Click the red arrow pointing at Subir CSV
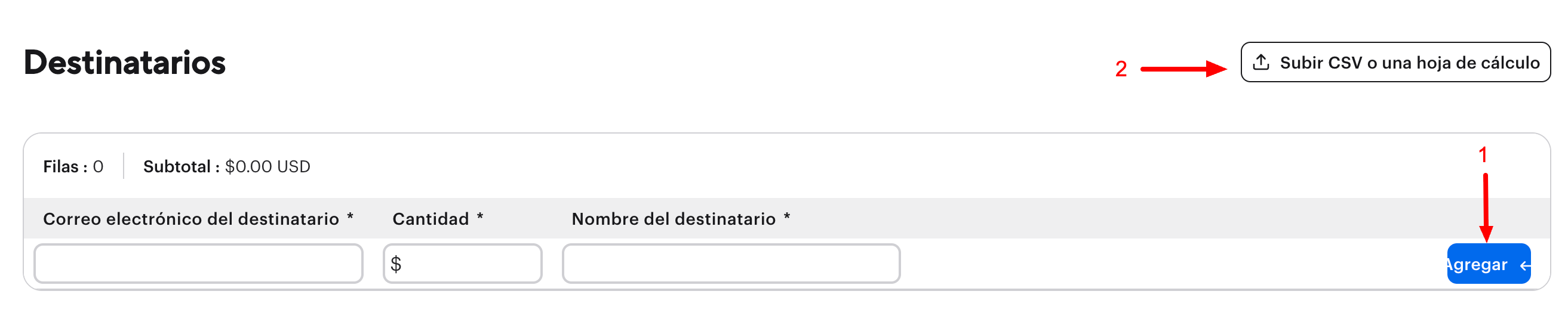Image resolution: width=1568 pixels, height=316 pixels. (1182, 69)
